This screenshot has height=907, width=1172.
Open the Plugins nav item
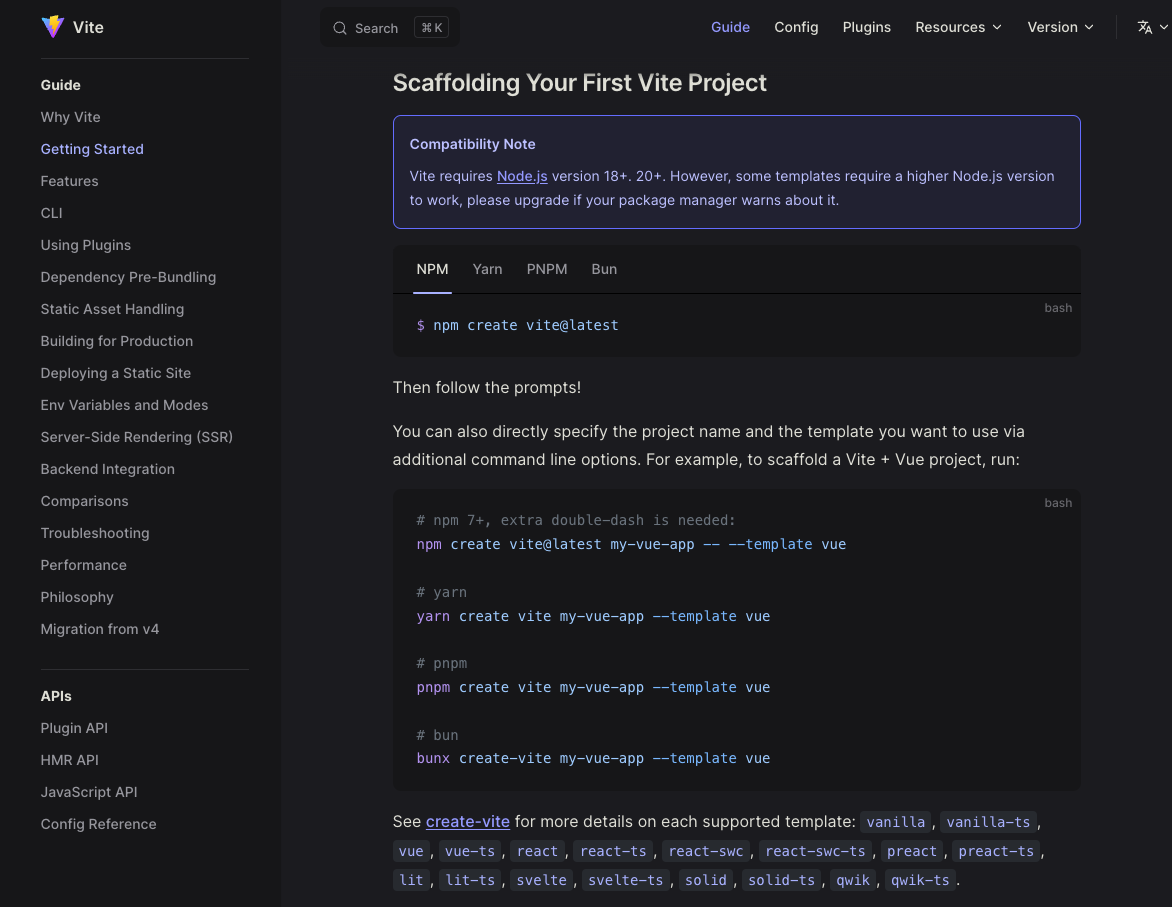click(x=866, y=27)
